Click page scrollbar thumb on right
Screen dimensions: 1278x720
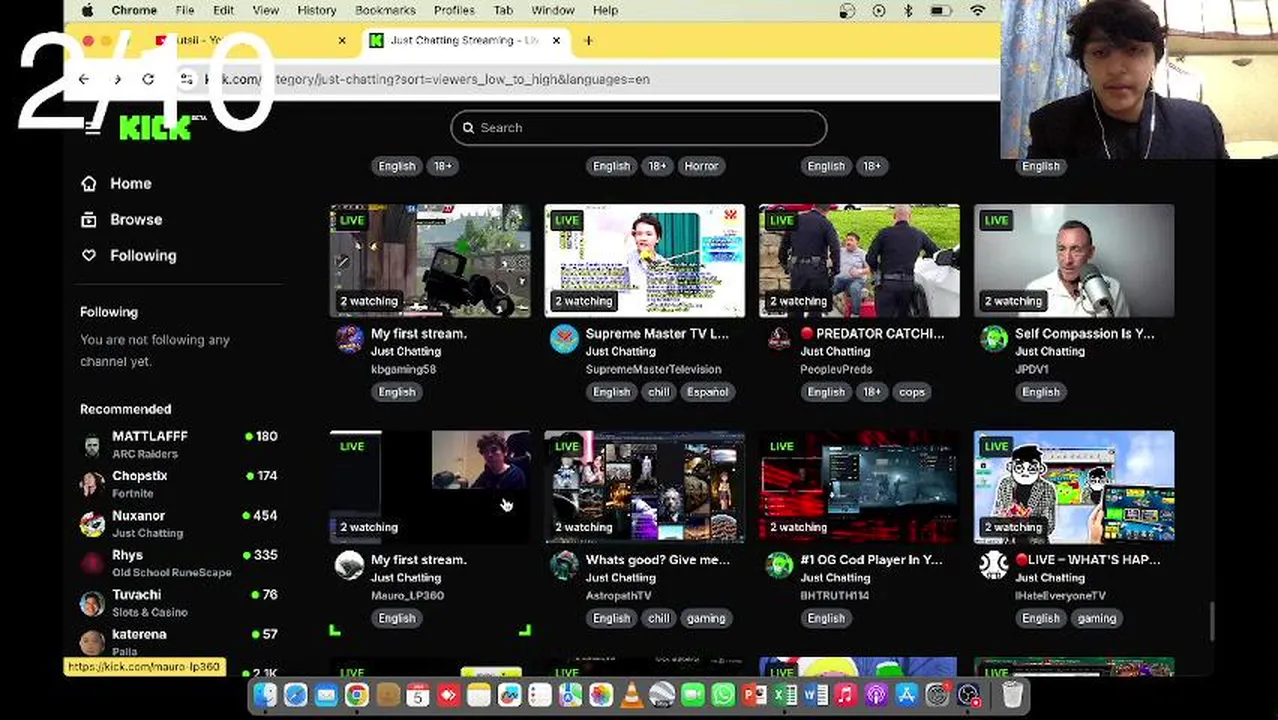coord(1213,620)
